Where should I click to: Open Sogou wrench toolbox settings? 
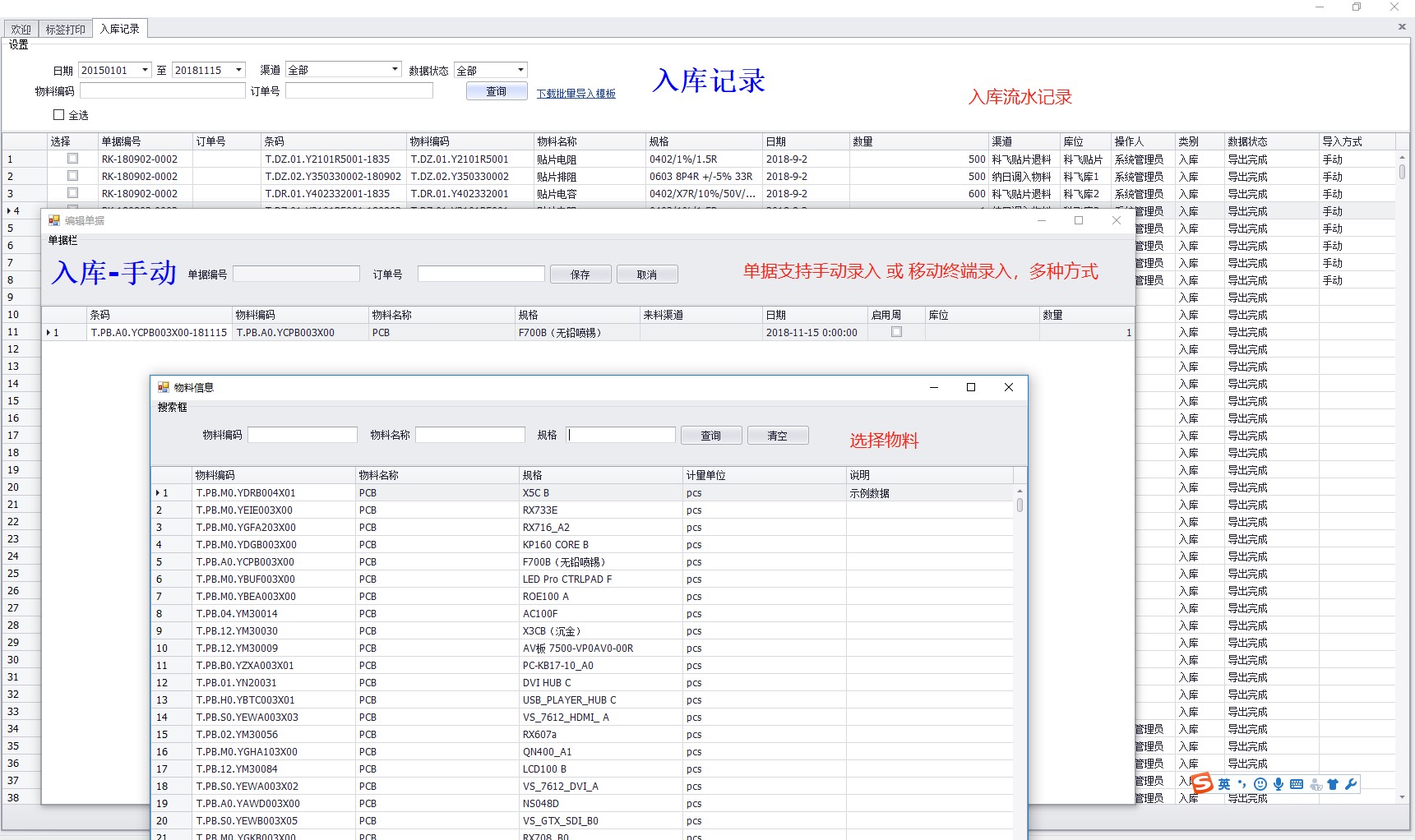[x=1351, y=784]
